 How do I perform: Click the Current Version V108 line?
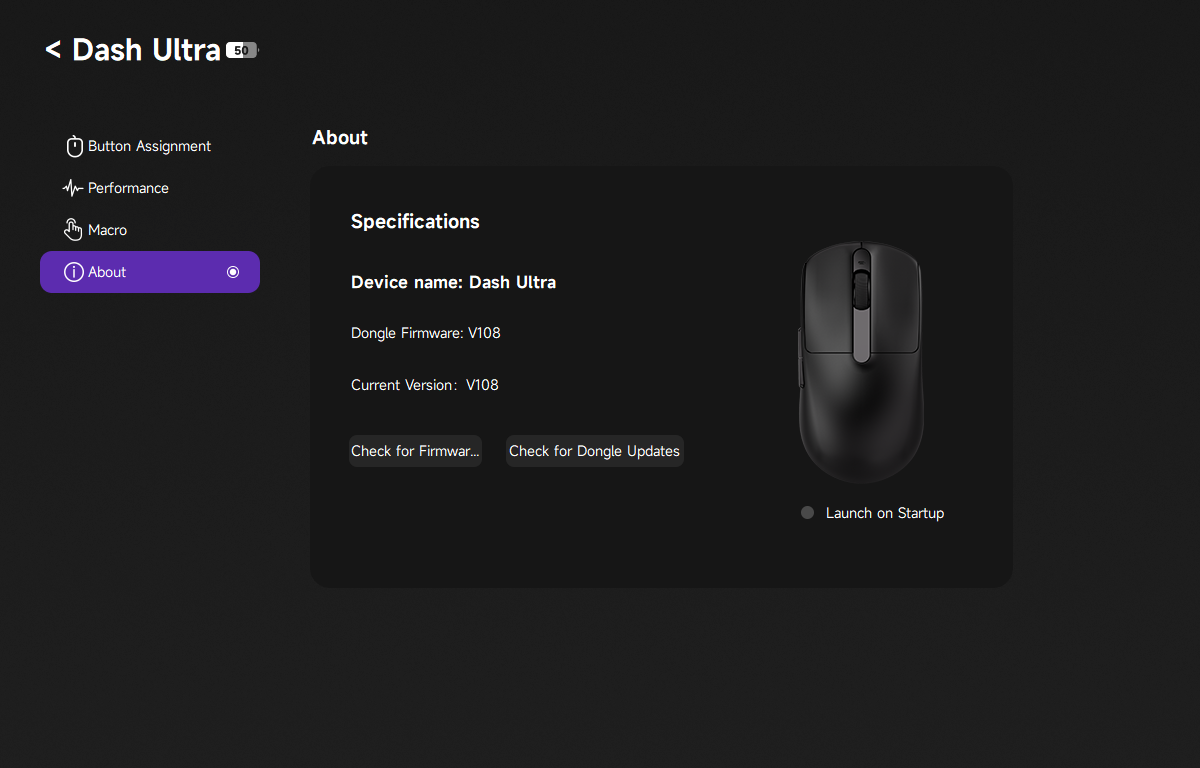424,385
